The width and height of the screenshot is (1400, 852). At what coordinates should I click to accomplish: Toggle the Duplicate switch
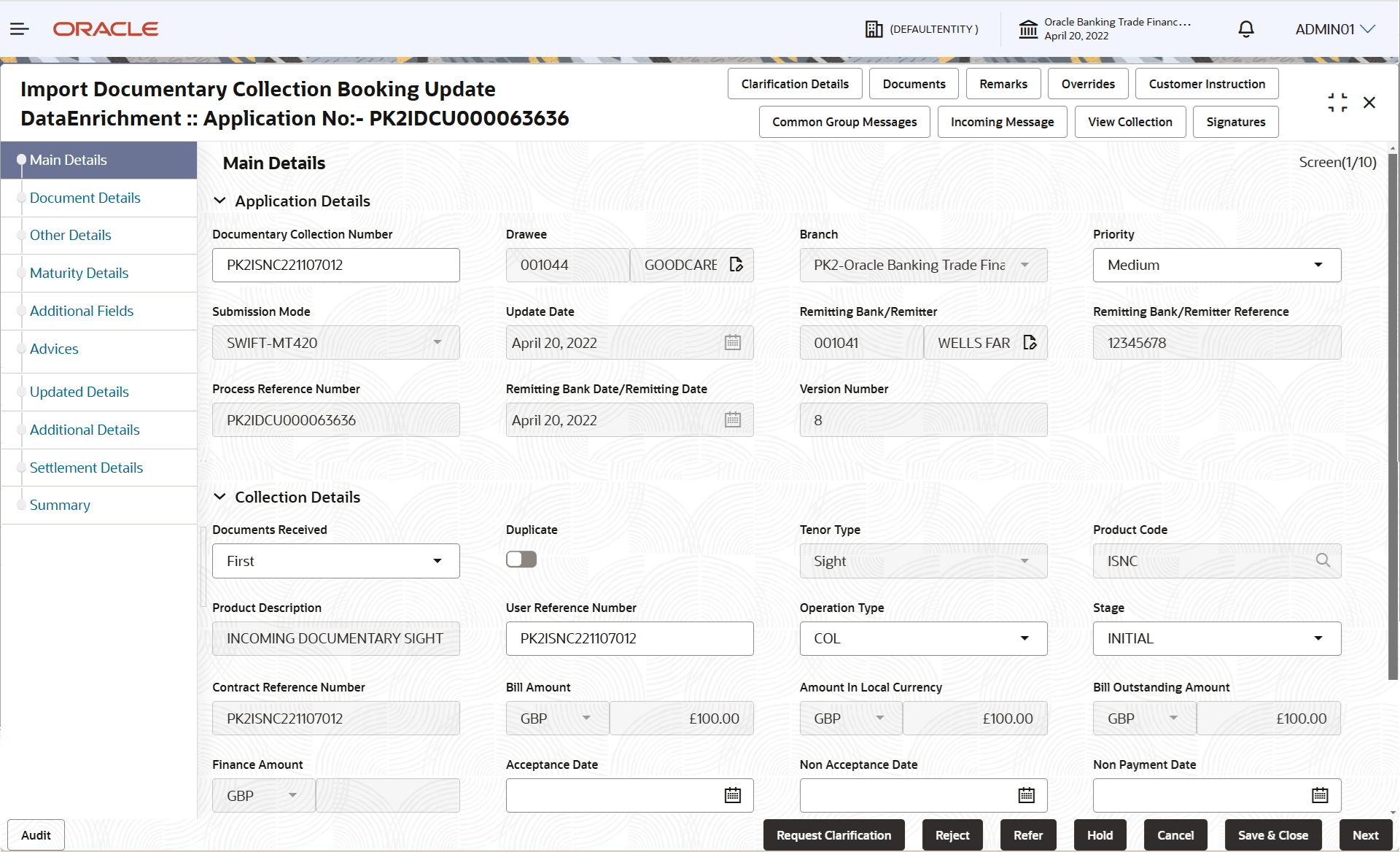pos(521,559)
